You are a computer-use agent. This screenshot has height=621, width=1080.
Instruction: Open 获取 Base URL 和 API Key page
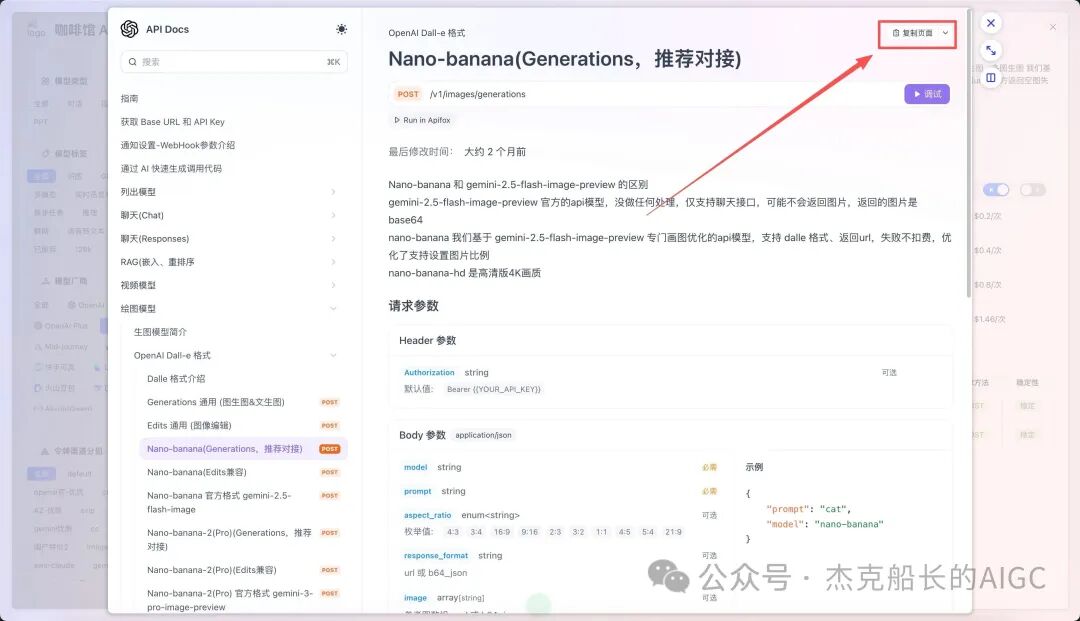(x=173, y=122)
